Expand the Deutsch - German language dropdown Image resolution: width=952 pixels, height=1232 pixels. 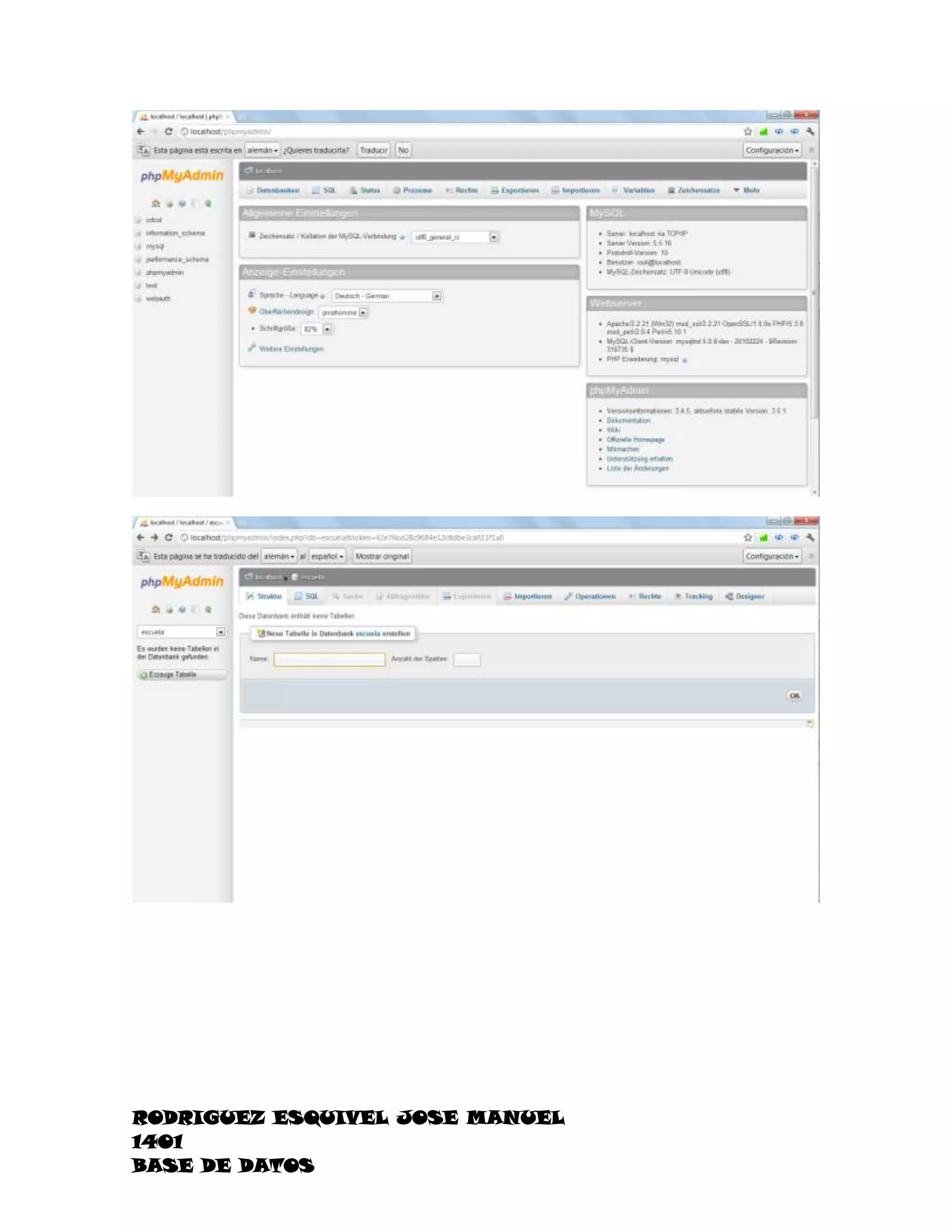[x=436, y=296]
